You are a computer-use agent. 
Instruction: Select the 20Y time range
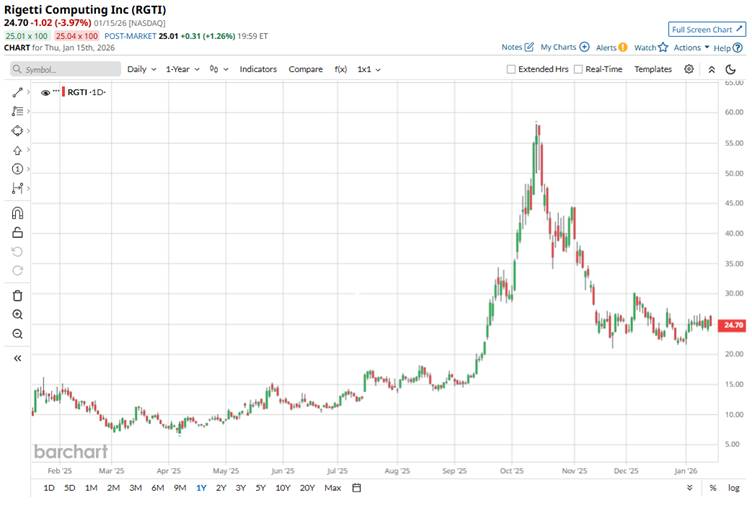tap(307, 488)
